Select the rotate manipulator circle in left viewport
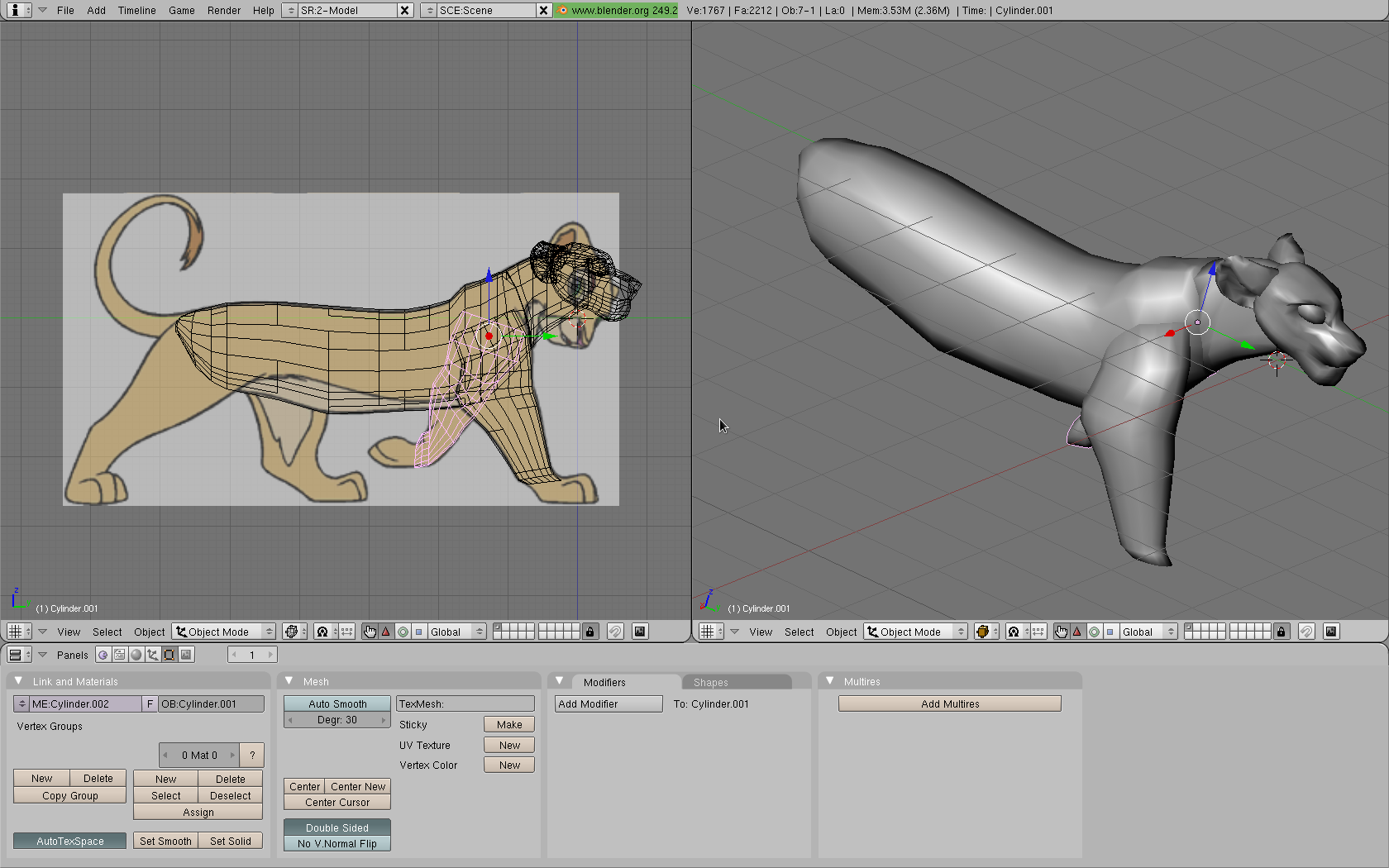Image resolution: width=1389 pixels, height=868 pixels. [403, 632]
